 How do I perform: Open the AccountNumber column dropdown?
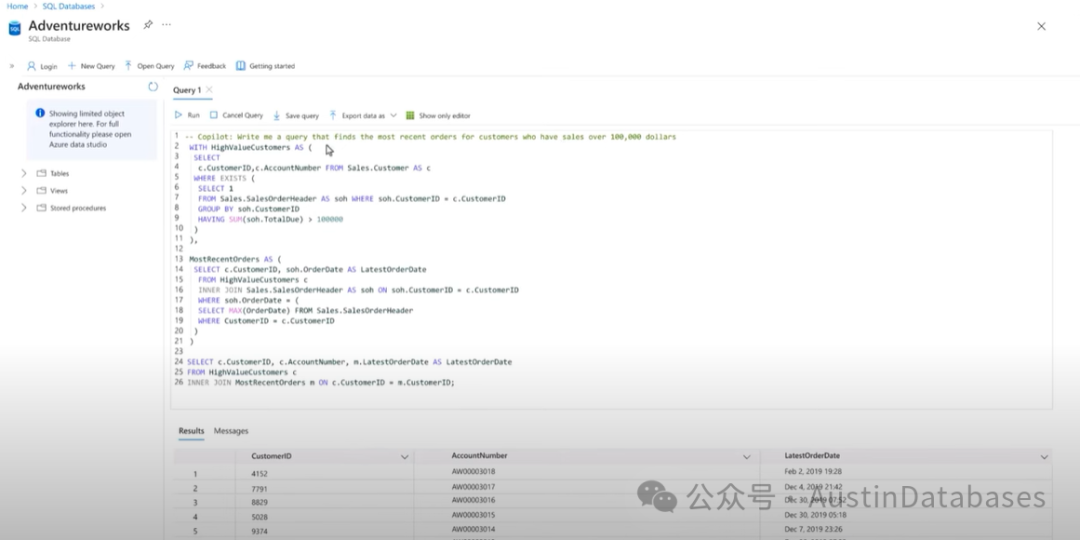(747, 457)
